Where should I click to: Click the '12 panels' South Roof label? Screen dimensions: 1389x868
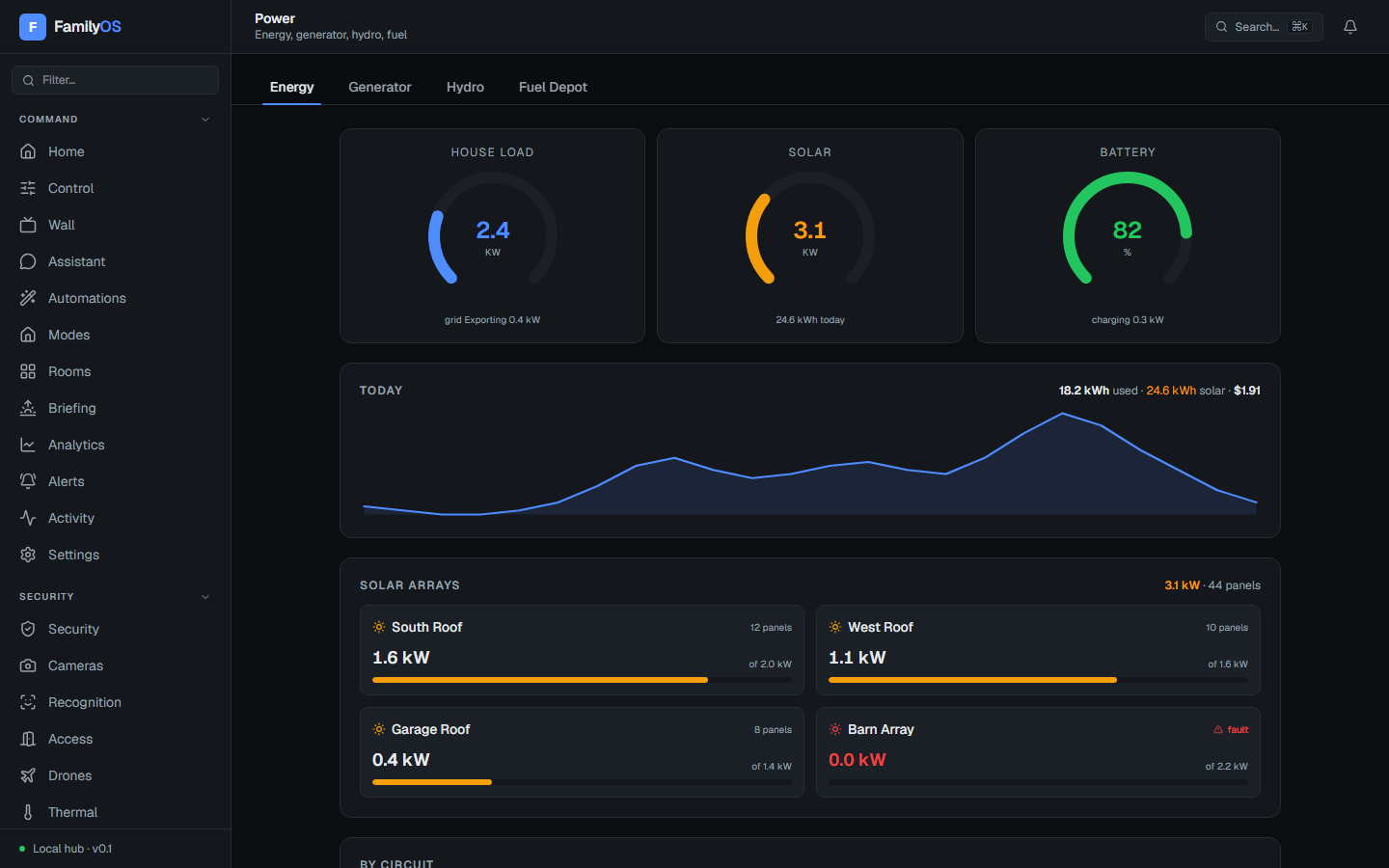pos(771,628)
